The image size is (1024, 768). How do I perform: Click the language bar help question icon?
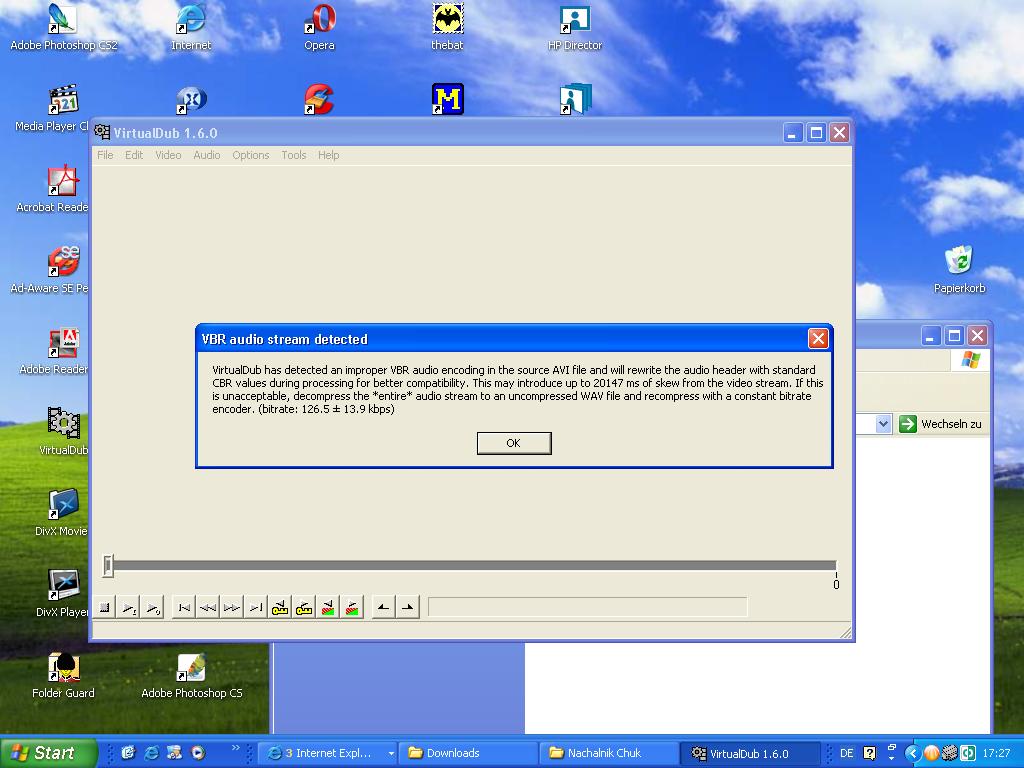click(x=869, y=753)
